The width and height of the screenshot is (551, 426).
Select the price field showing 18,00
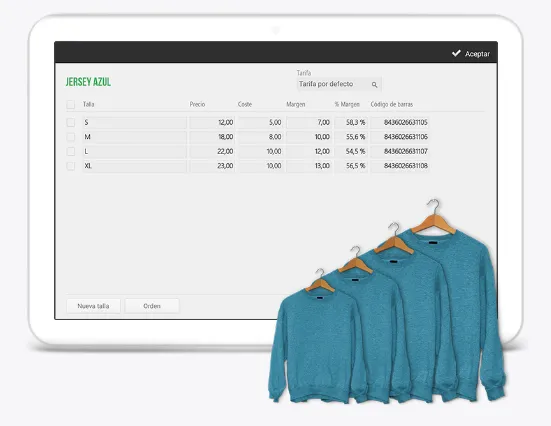pyautogui.click(x=212, y=137)
